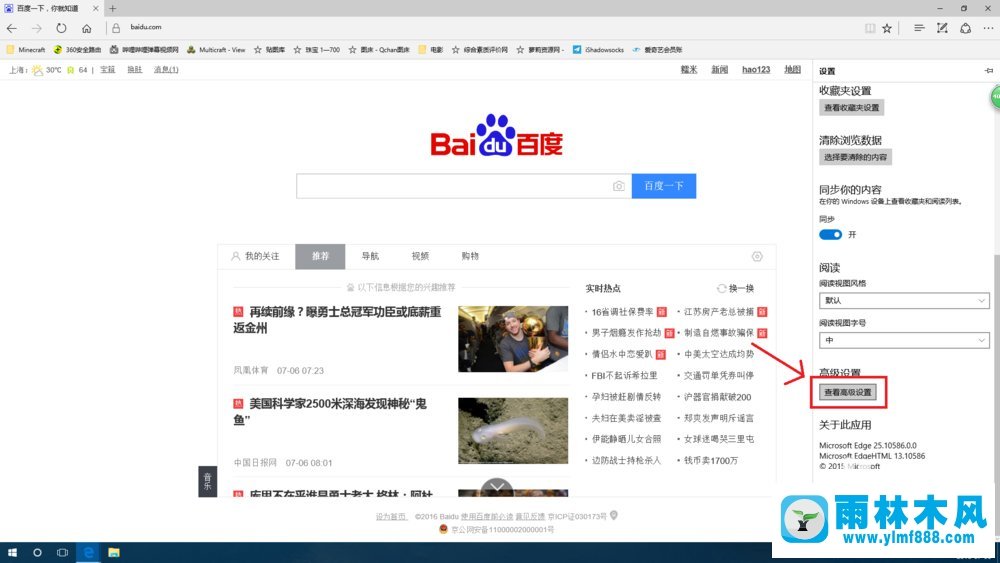Image resolution: width=1000 pixels, height=563 pixels.
Task: Click the forward navigation arrow
Action: (x=36, y=28)
